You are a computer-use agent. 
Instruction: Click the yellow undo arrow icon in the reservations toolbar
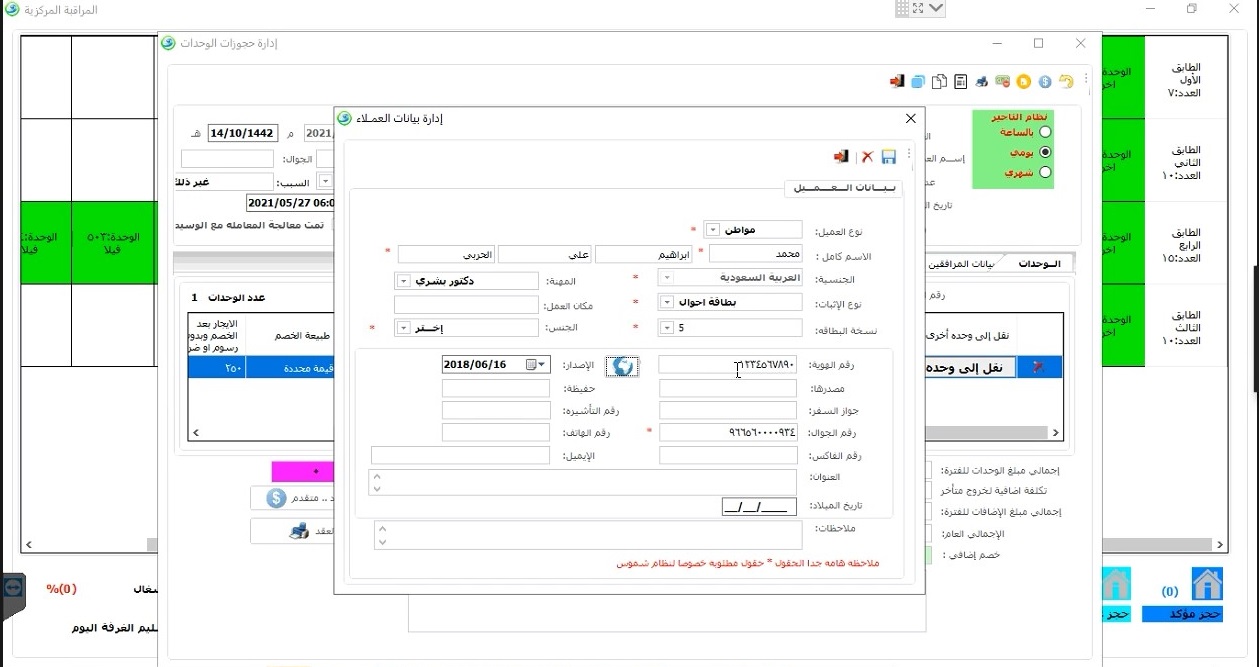coord(1066,81)
